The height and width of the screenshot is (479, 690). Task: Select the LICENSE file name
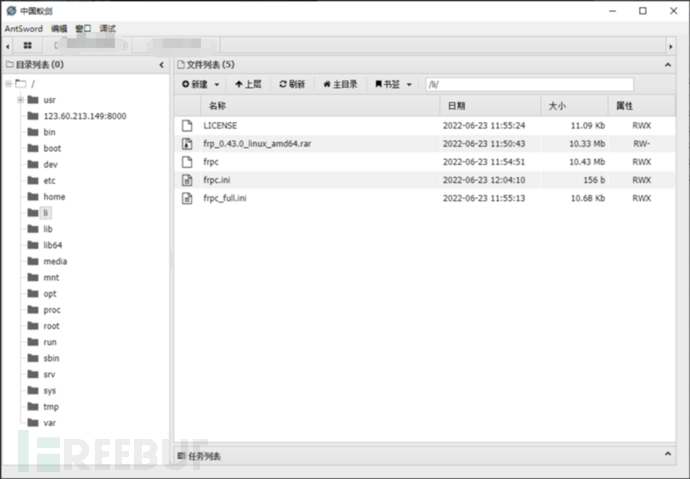220,126
